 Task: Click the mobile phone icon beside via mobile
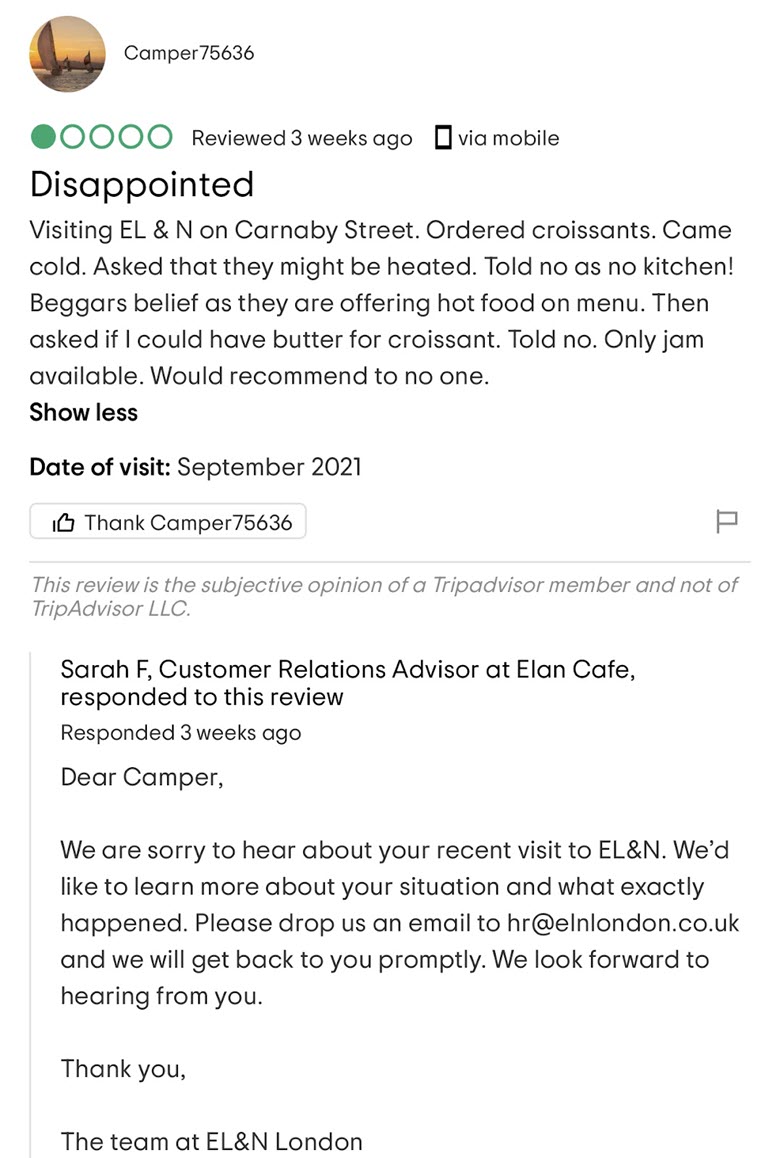point(442,137)
